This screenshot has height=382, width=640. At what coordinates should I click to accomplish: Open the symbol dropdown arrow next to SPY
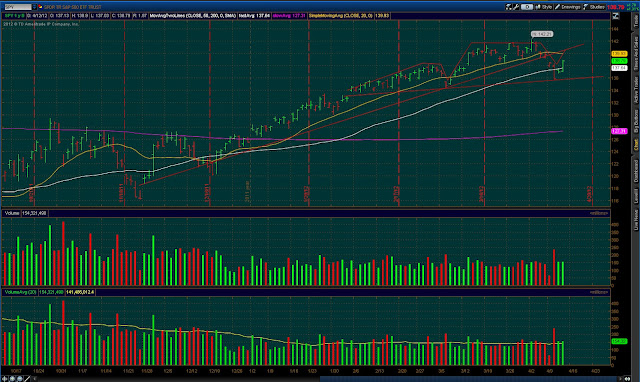point(34,7)
